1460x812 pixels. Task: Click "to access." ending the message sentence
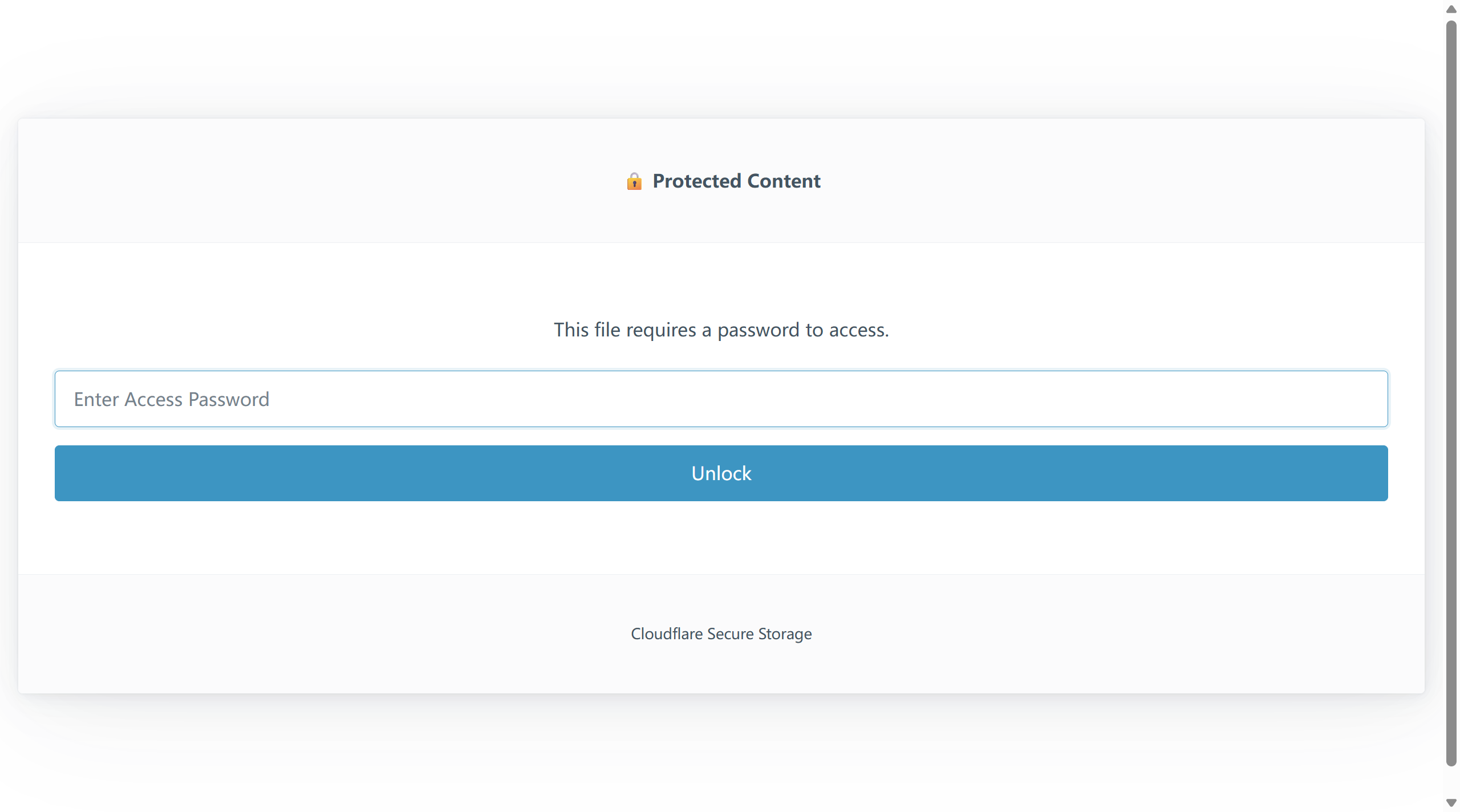pos(847,330)
